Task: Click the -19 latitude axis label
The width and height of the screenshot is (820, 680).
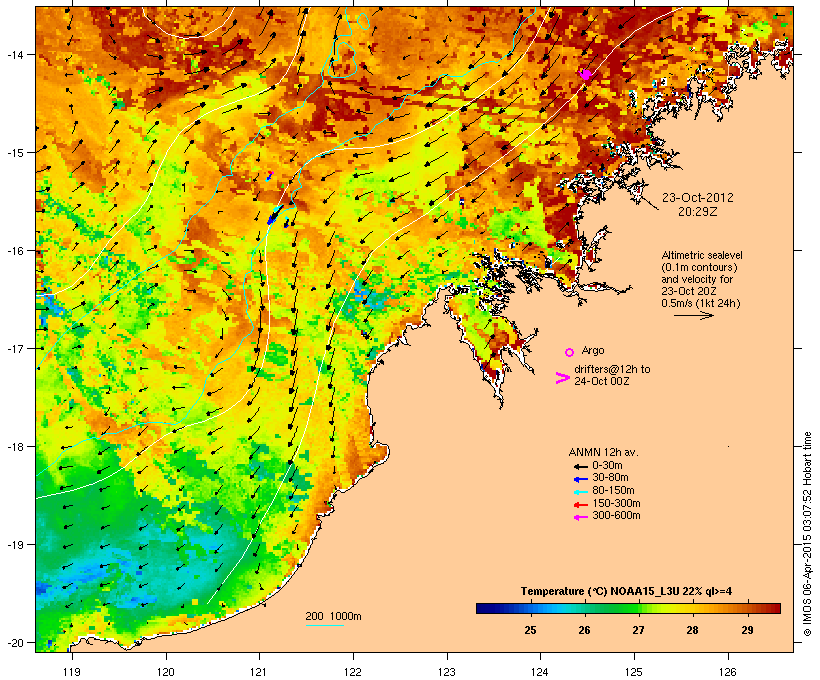Action: (x=14, y=545)
